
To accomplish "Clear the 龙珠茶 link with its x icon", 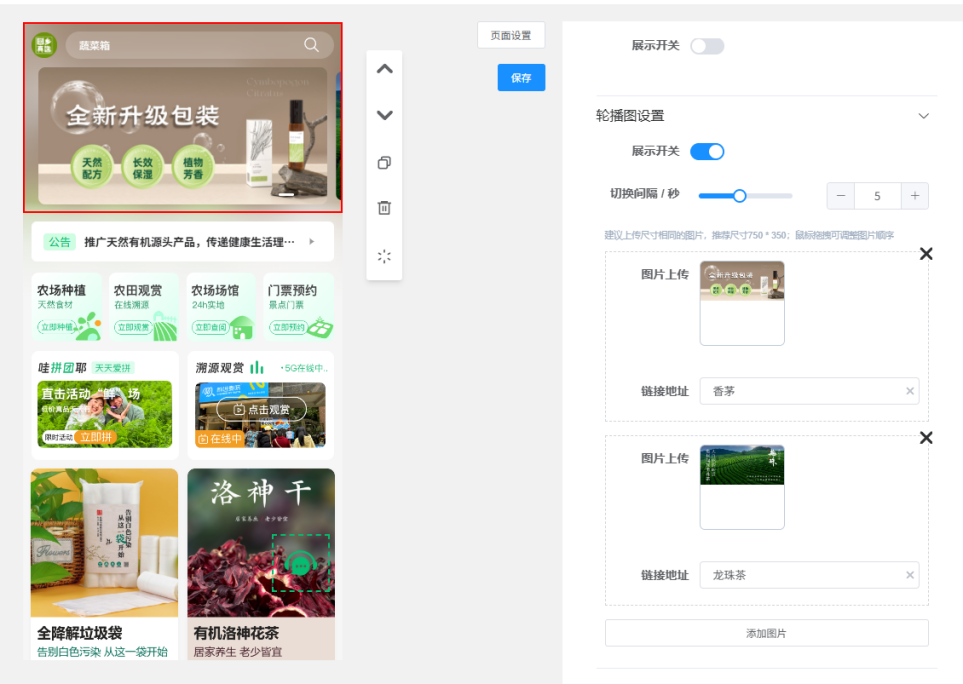I will [x=908, y=575].
